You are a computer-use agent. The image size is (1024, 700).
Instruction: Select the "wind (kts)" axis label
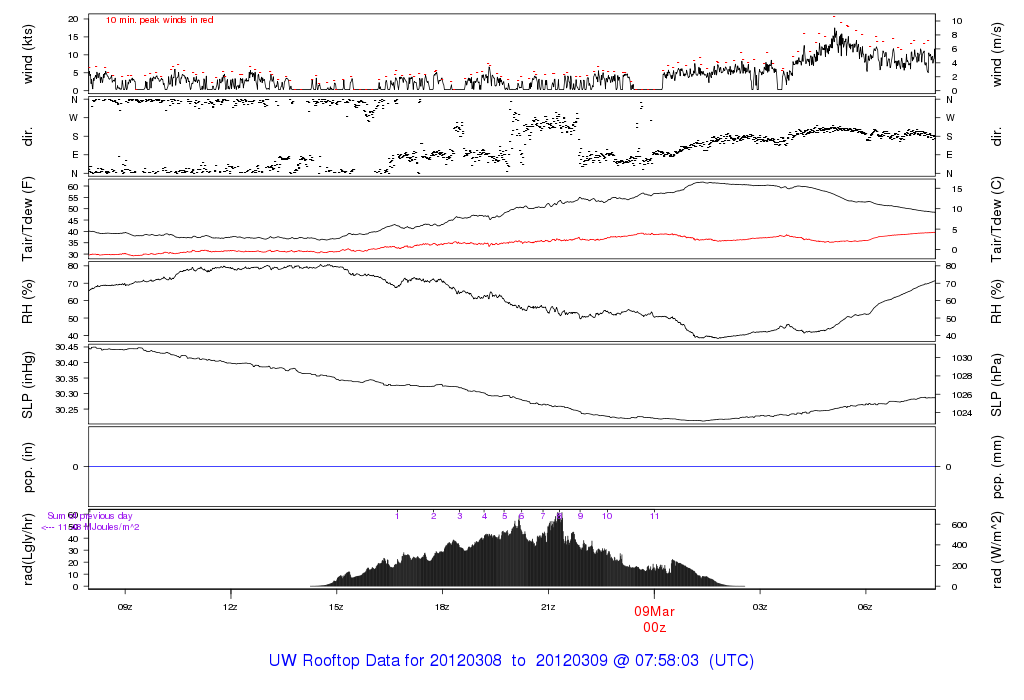point(27,54)
